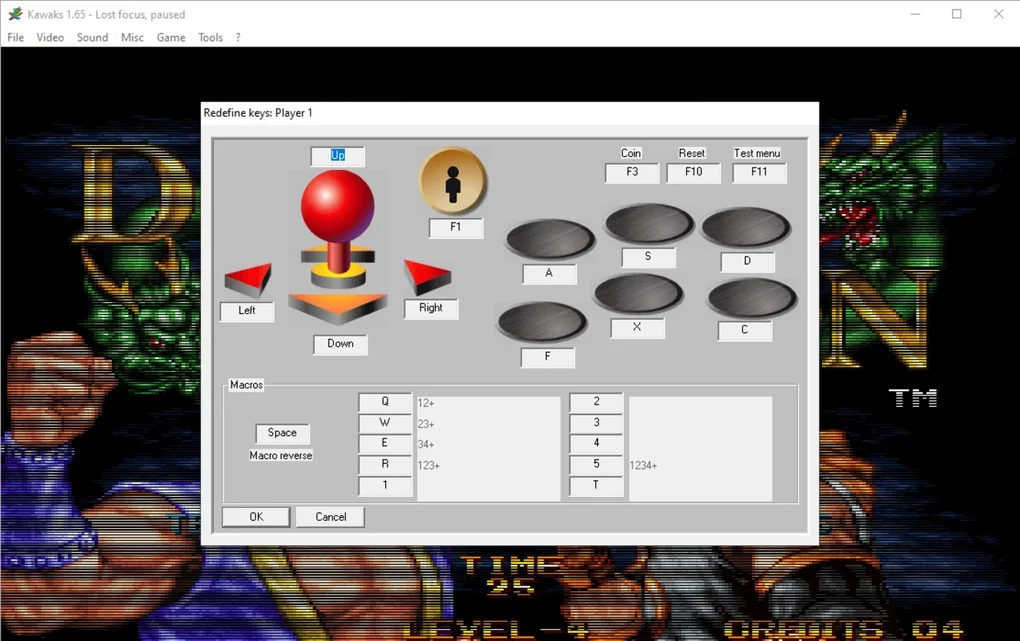Screen dimensions: 1020x641
Task: Click the arcade button above the X key
Action: [639, 294]
